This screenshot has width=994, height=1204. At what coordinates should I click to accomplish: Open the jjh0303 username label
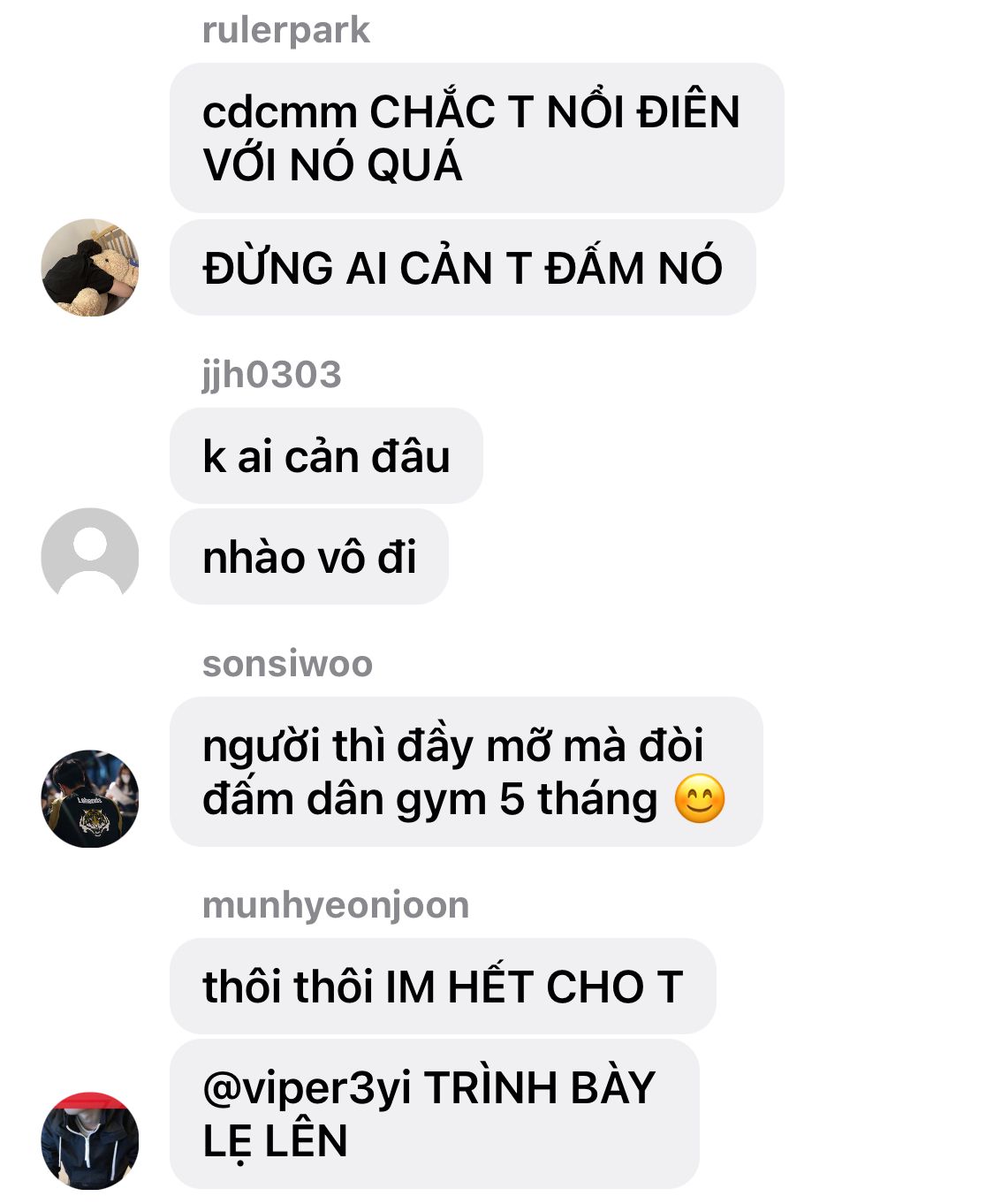click(x=272, y=374)
